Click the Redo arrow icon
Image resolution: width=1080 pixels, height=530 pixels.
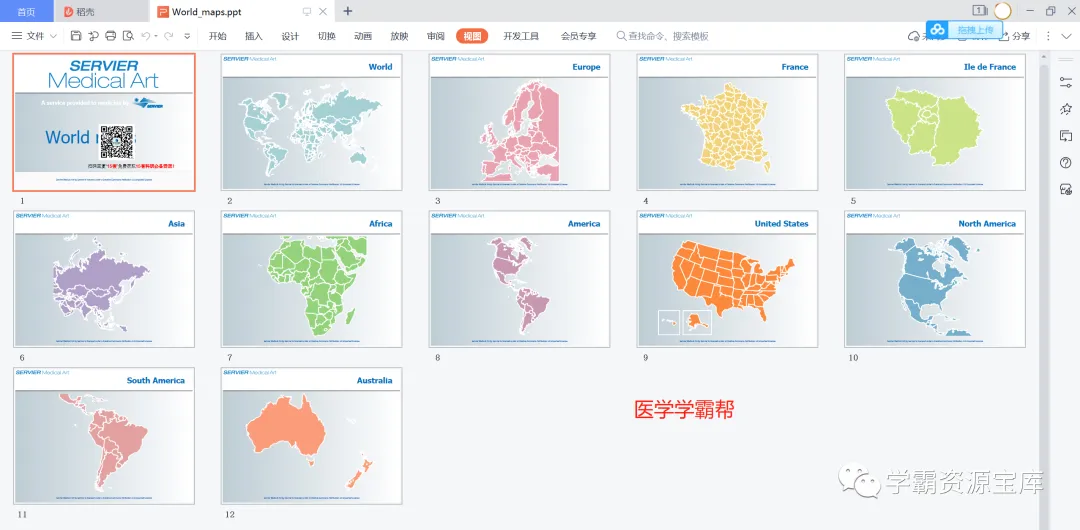(x=169, y=36)
